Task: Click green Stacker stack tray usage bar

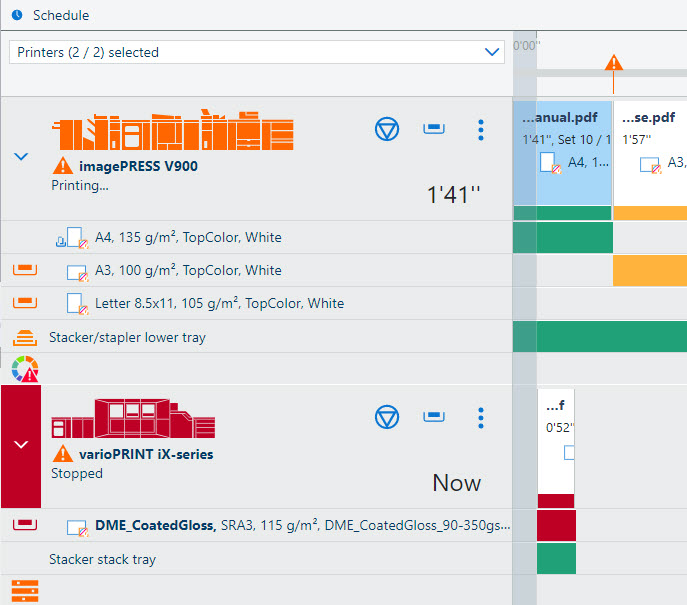Action: click(x=556, y=559)
